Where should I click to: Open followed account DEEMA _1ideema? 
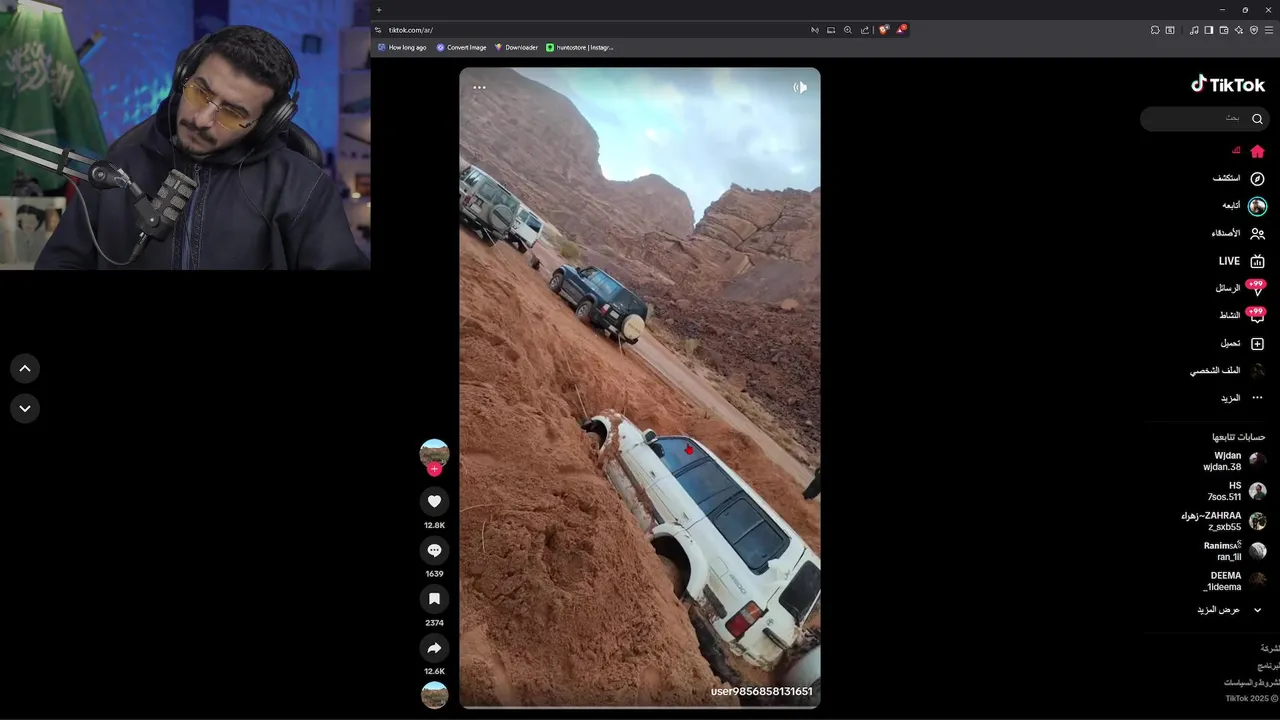1235,581
